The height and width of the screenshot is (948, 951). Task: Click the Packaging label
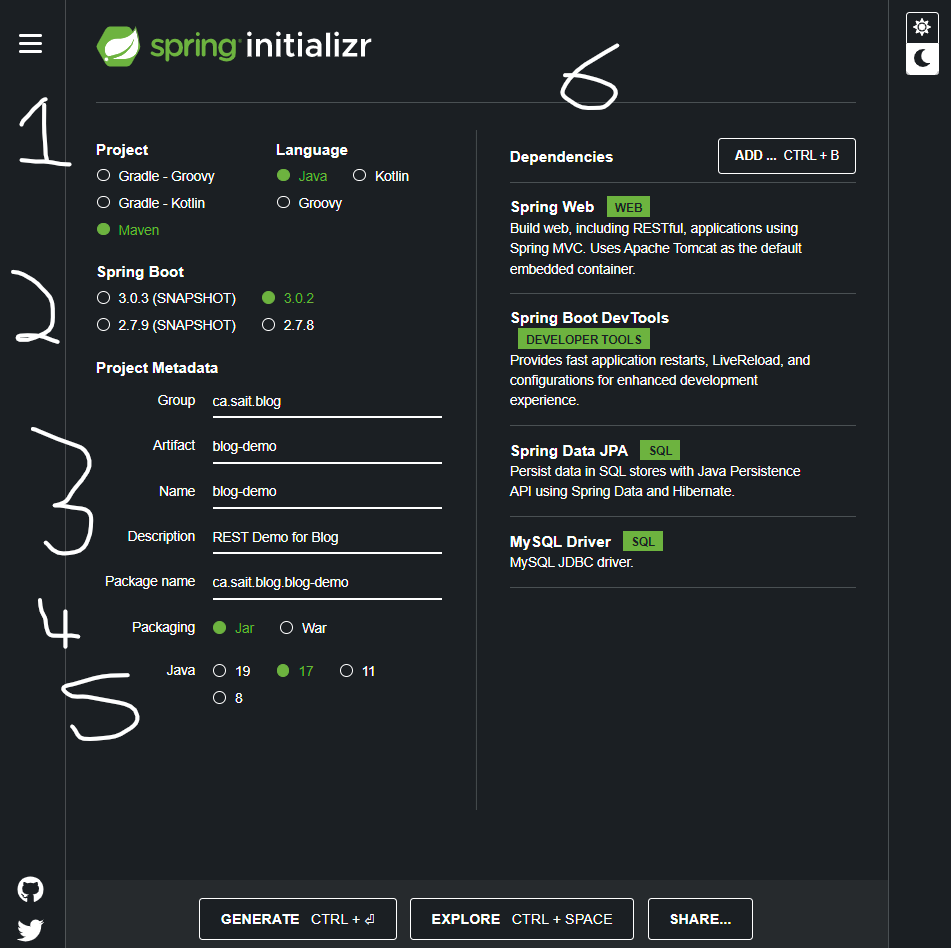[x=163, y=627]
